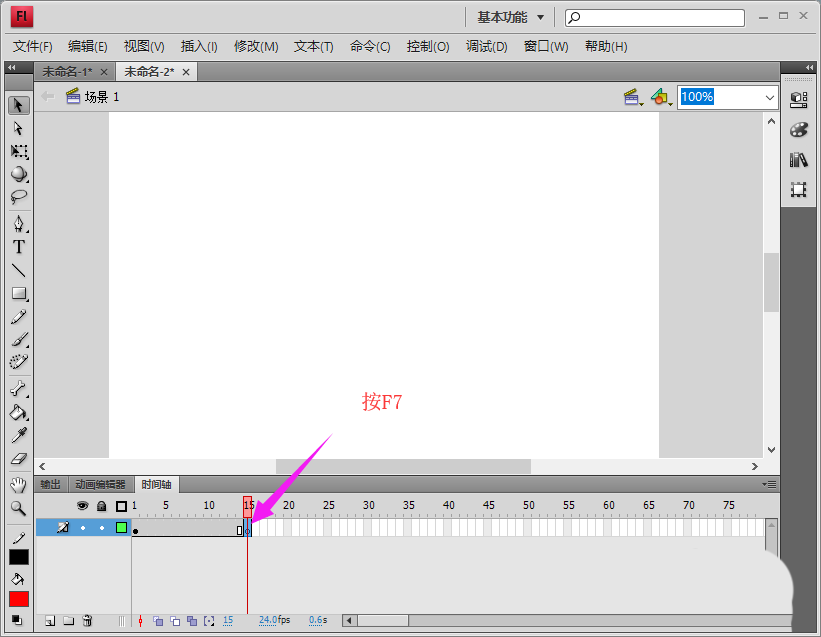
Task: Open the 基本功能 workspace dropdown
Action: pos(511,17)
